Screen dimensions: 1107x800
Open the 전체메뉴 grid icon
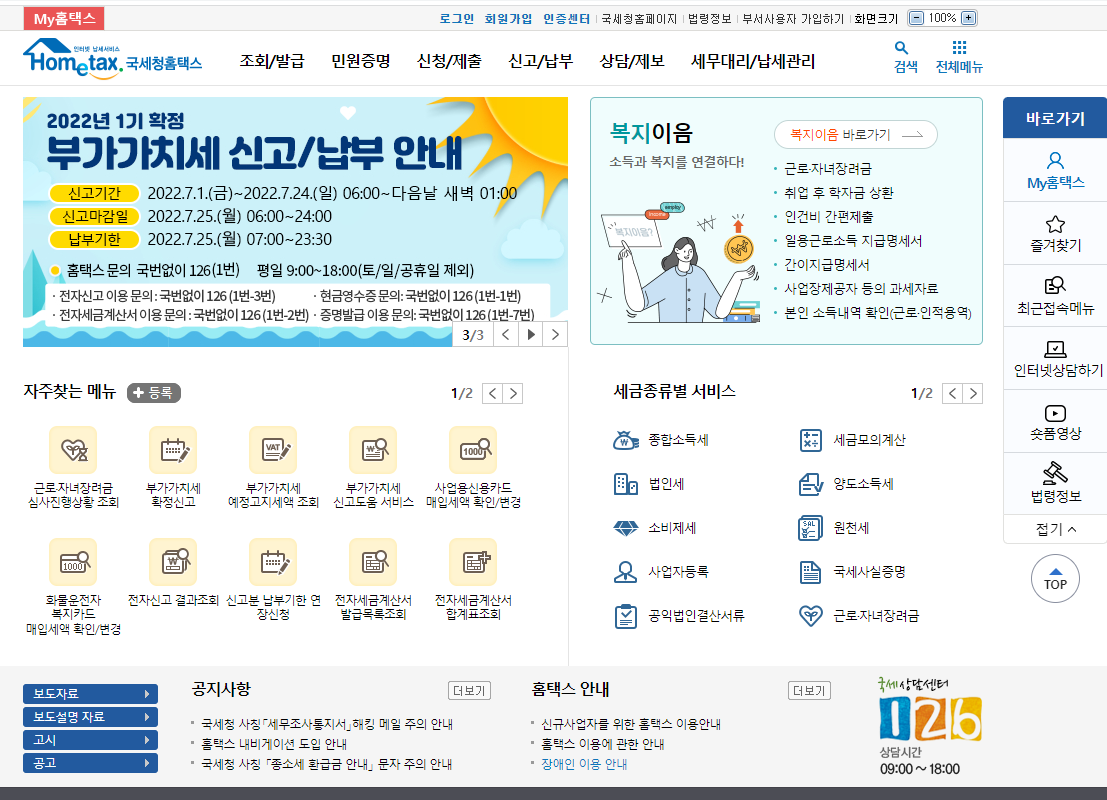coord(959,56)
